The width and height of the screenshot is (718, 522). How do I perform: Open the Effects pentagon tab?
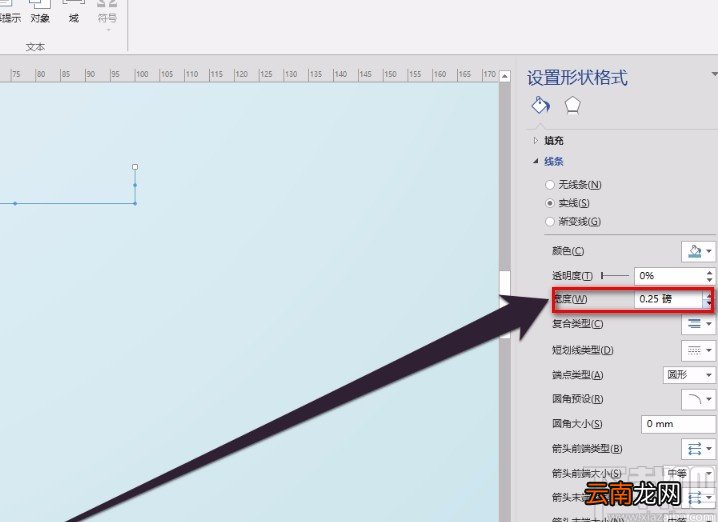click(x=572, y=105)
